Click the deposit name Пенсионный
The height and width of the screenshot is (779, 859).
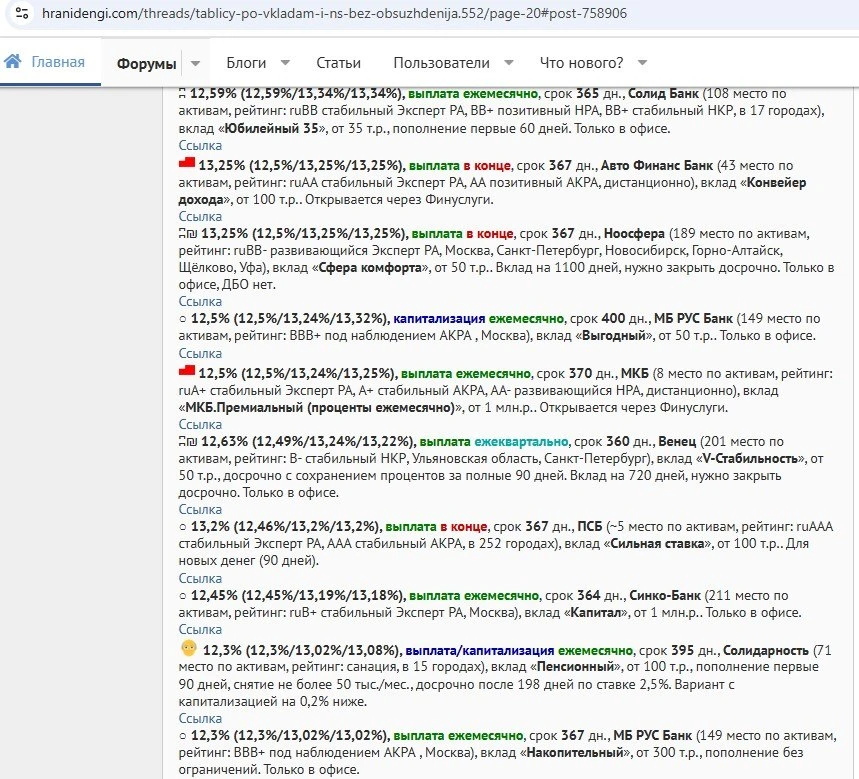(x=575, y=667)
